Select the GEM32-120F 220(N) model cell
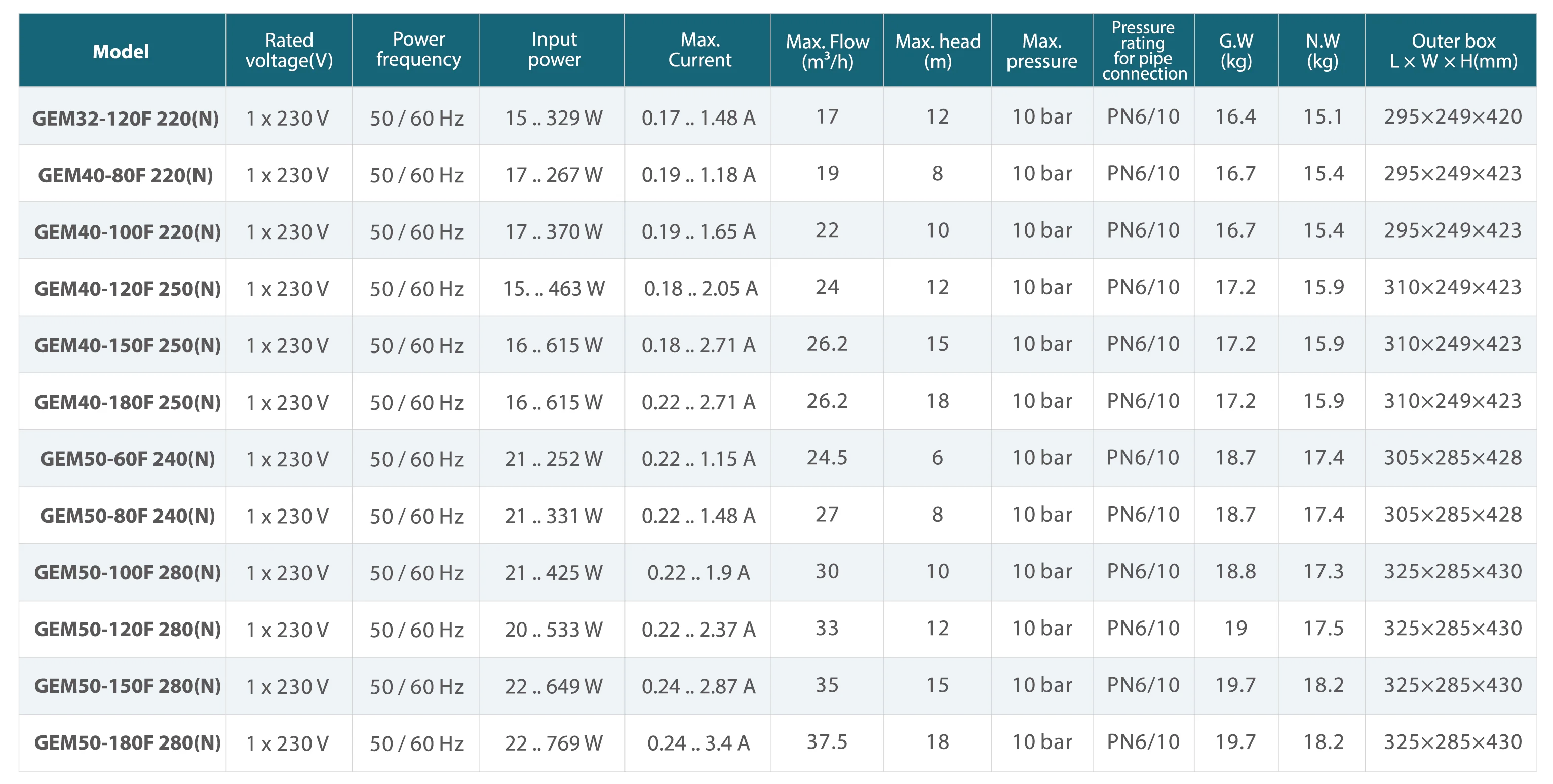This screenshot has height=784, width=1553. [126, 118]
